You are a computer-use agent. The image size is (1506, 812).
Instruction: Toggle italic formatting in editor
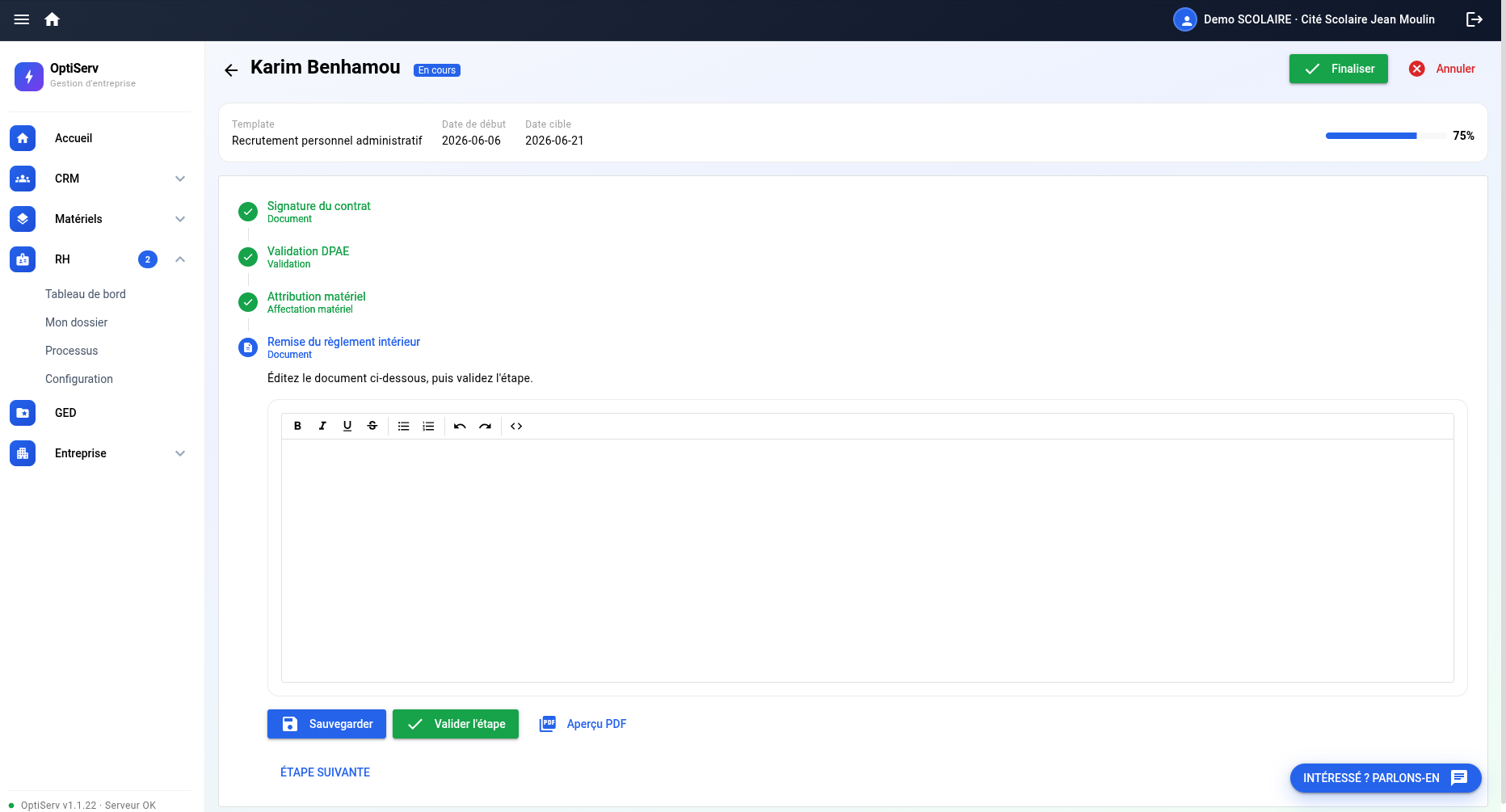(x=322, y=426)
